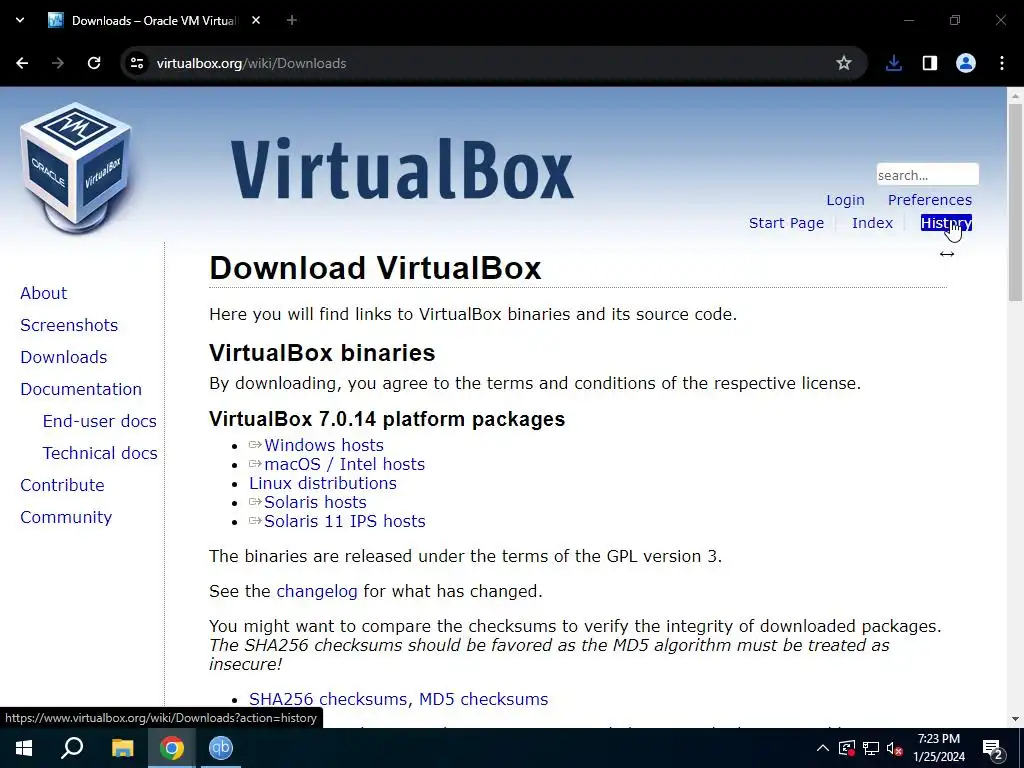The height and width of the screenshot is (768, 1024).
Task: Open Chrome downloads icon
Action: coord(893,63)
